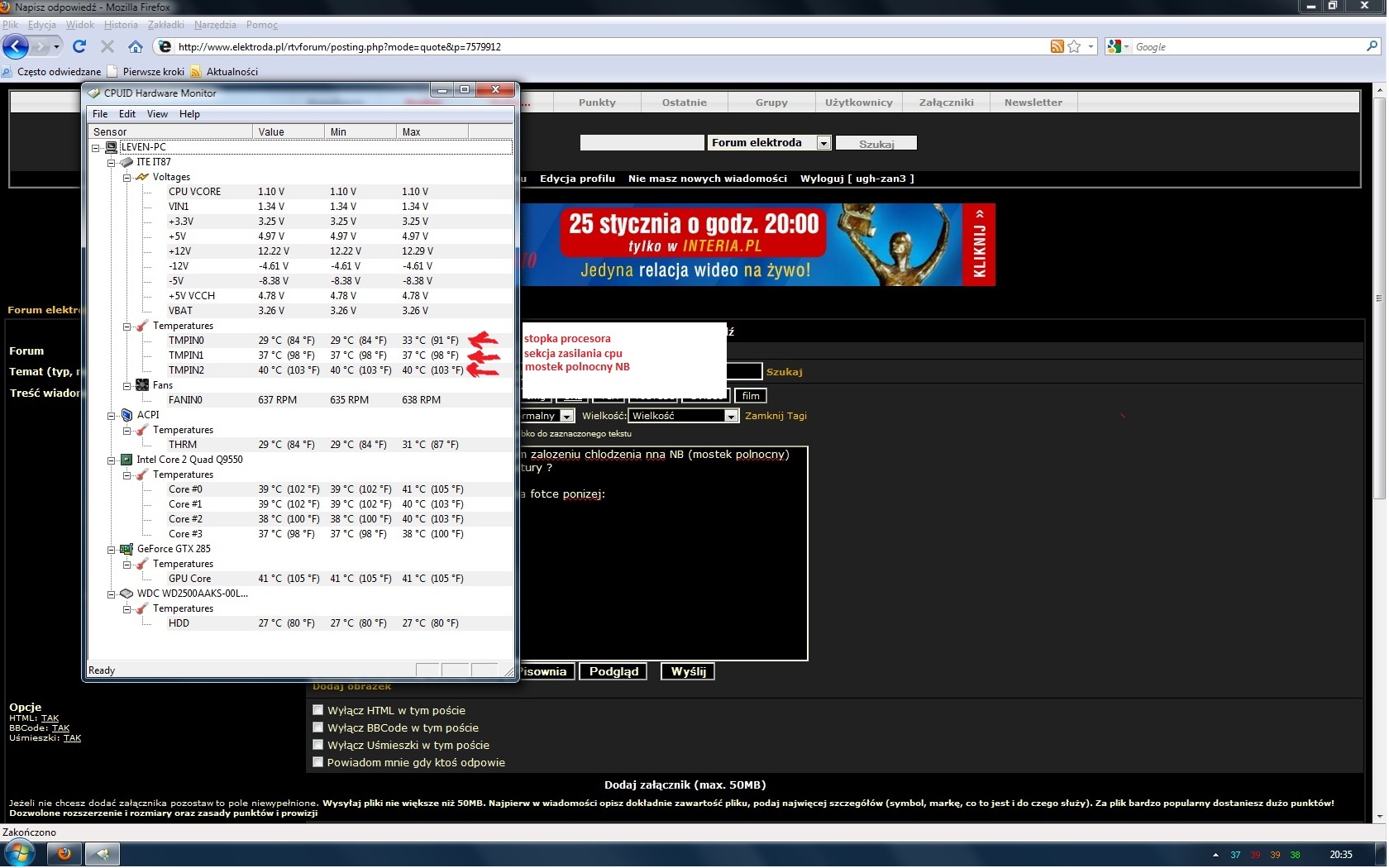Bookmark this page with the star icon
This screenshot has width=1389, height=868.
coord(1074,46)
